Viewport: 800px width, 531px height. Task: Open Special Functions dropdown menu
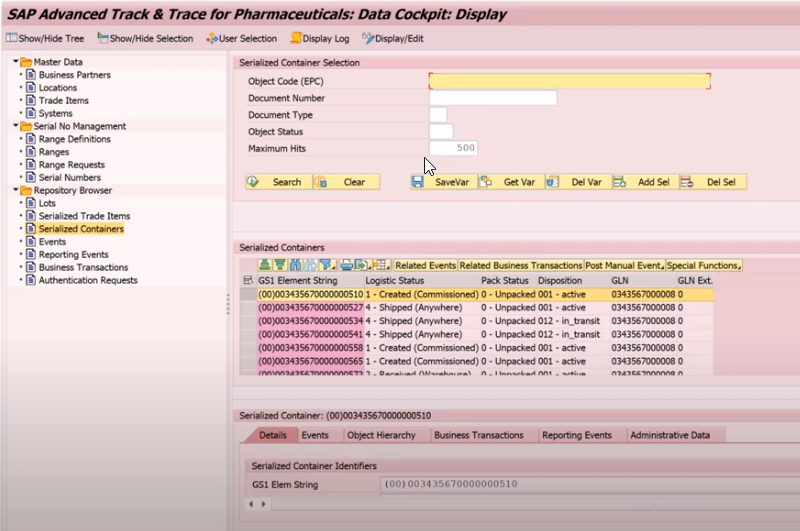(x=704, y=265)
